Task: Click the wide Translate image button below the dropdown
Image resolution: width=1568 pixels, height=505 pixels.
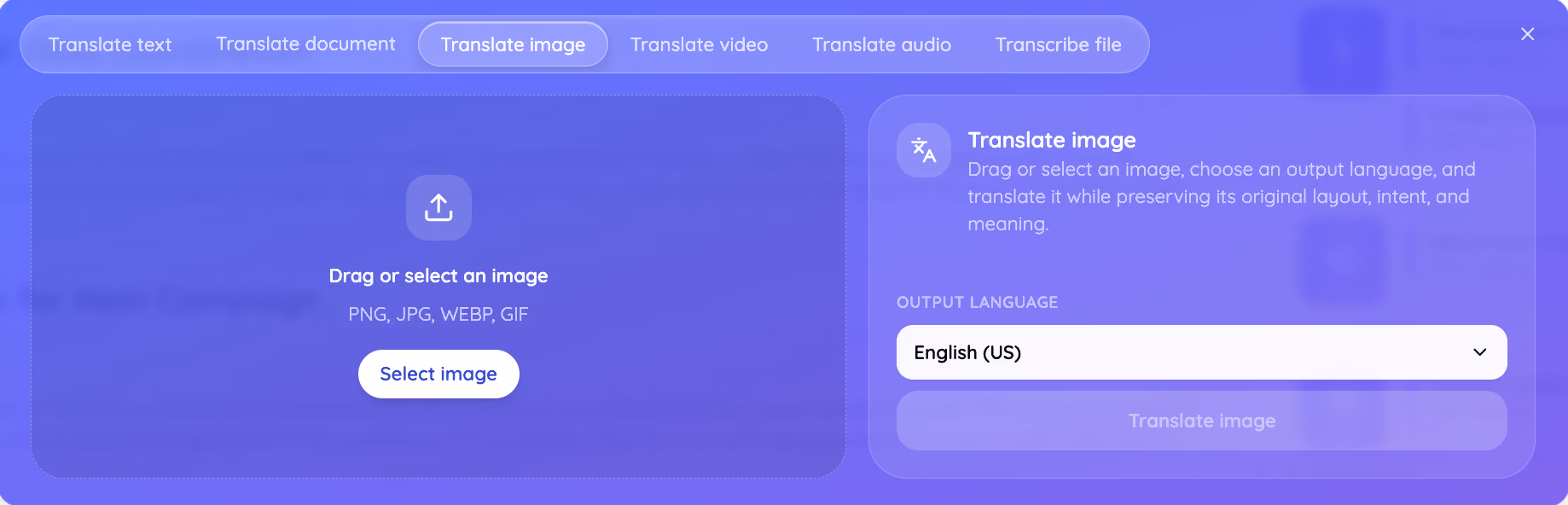Action: click(1201, 421)
